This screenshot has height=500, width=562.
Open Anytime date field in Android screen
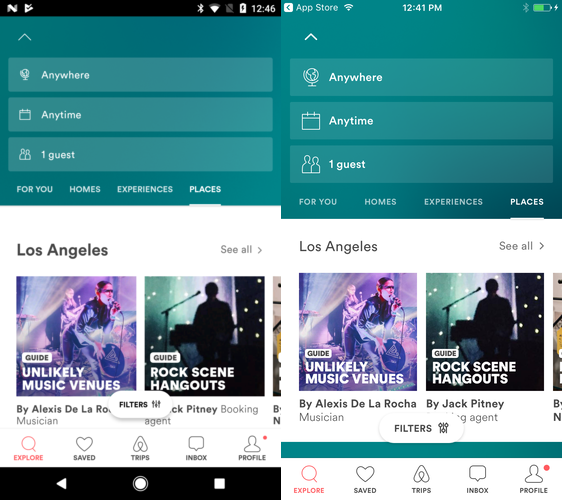[x=140, y=114]
